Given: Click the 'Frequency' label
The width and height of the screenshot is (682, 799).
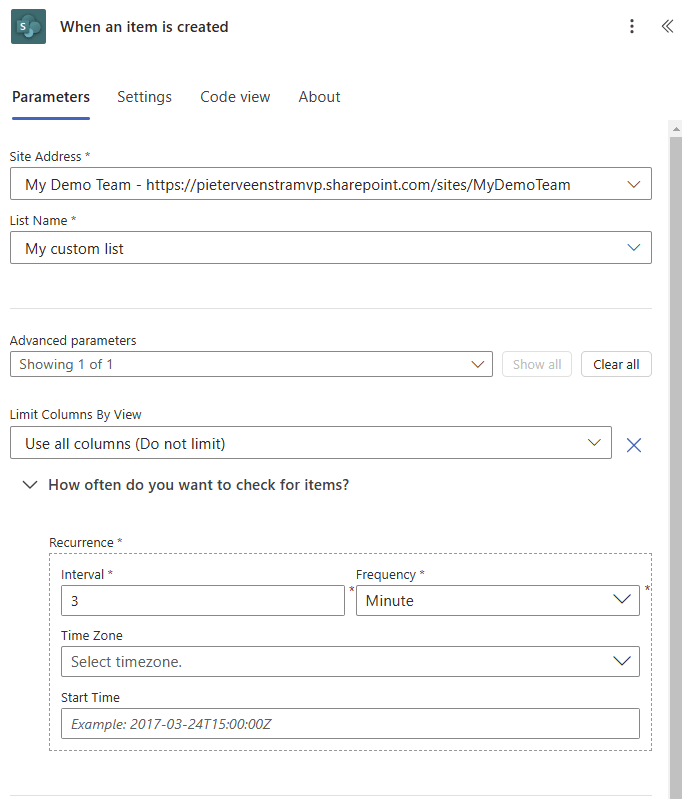Looking at the screenshot, I should coord(386,574).
